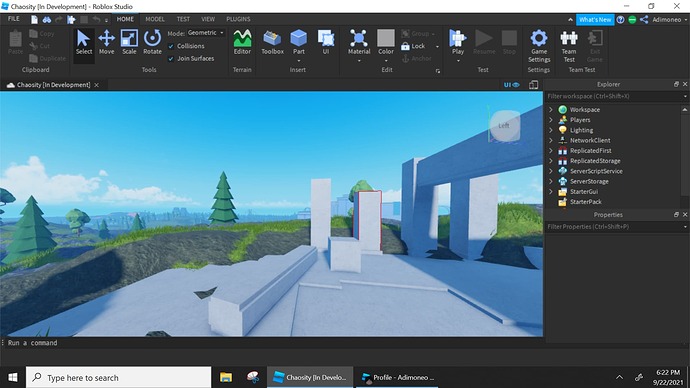
Task: Expand the Workspace tree node
Action: [551, 110]
